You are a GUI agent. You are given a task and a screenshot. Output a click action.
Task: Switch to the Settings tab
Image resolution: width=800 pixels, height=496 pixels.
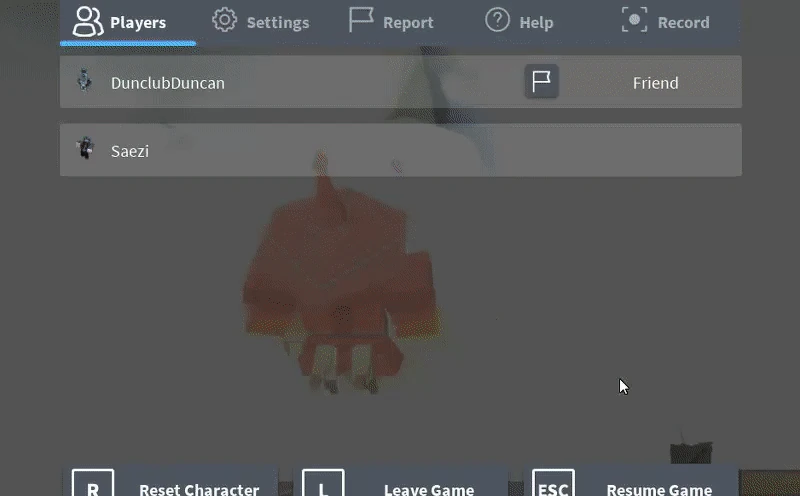(x=261, y=22)
